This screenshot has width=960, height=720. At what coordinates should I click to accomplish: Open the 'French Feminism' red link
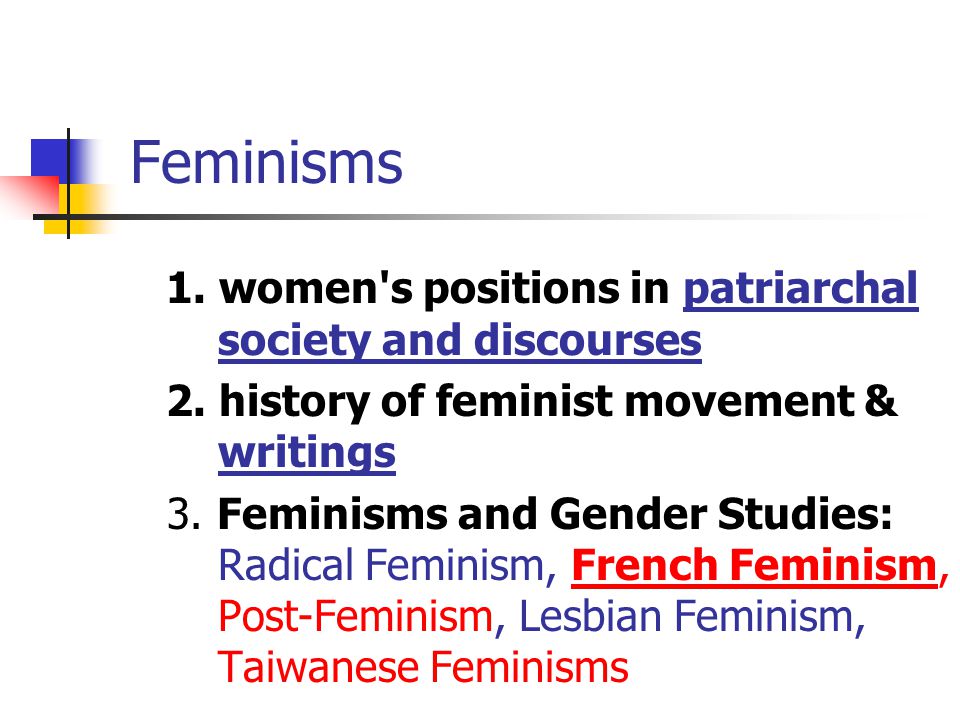[x=754, y=566]
